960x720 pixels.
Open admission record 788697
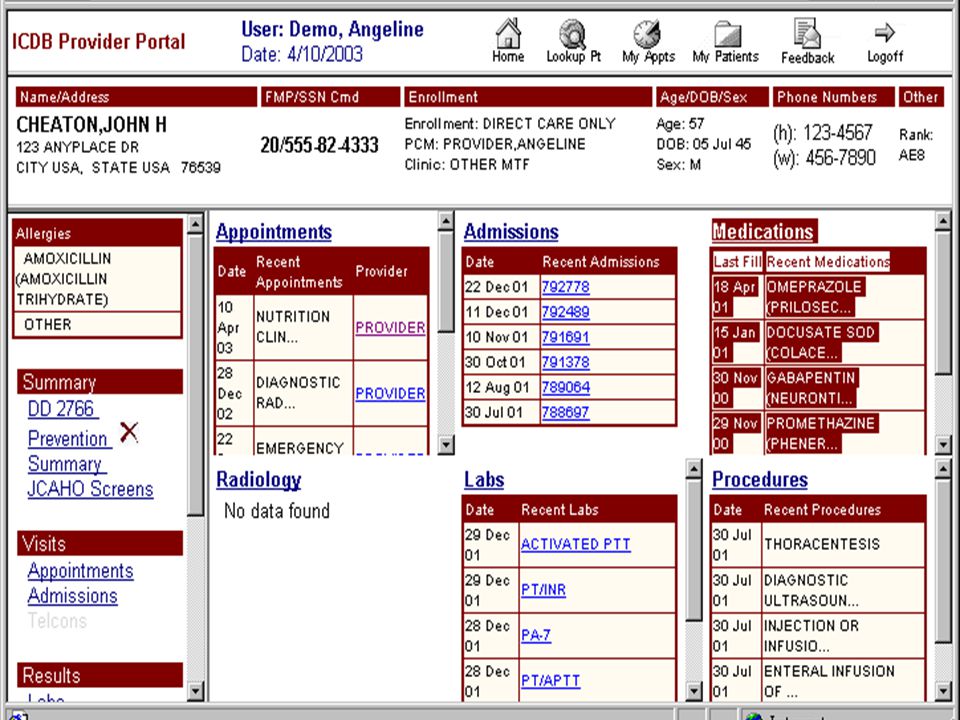pyautogui.click(x=565, y=412)
